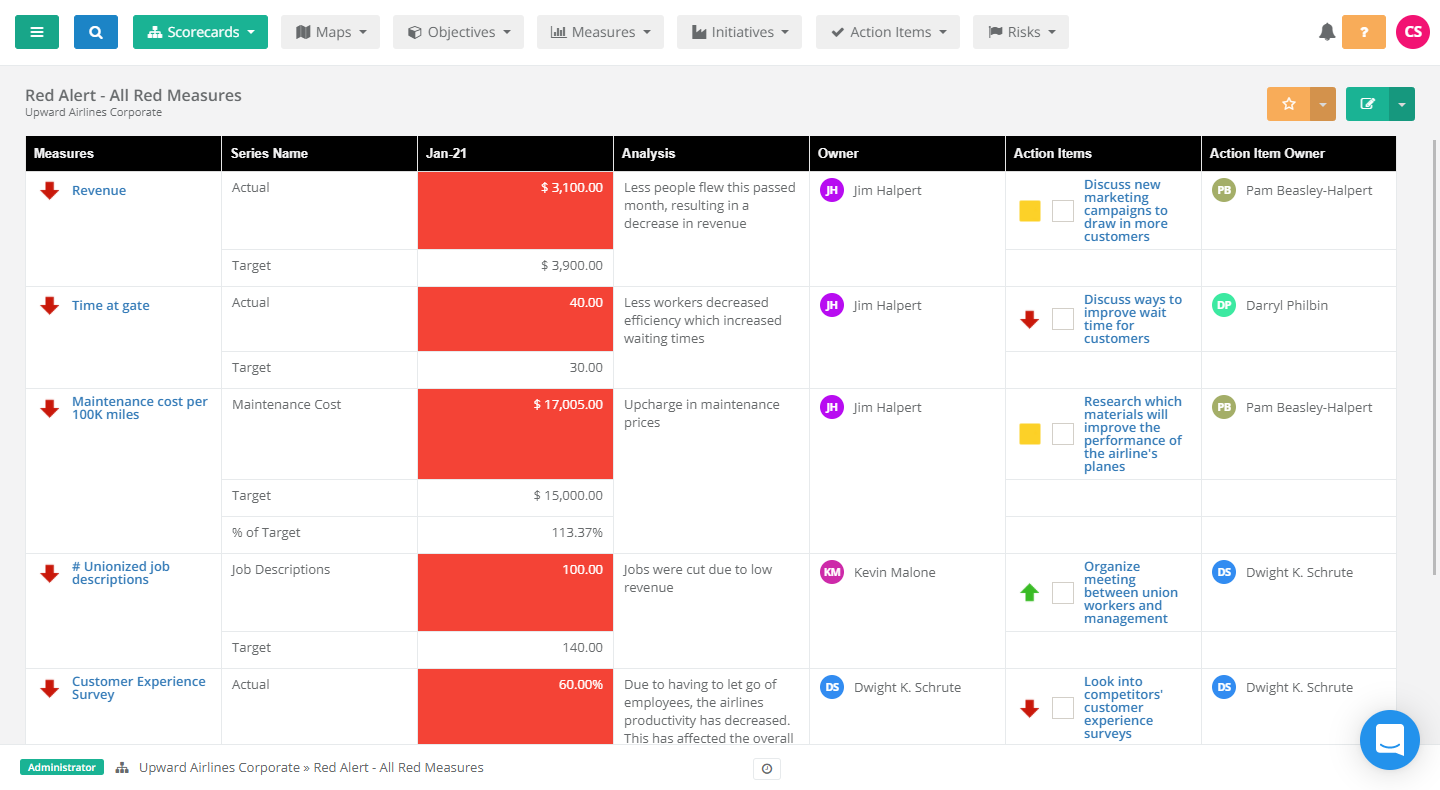
Task: Open the Scorecards dropdown
Action: 200,31
